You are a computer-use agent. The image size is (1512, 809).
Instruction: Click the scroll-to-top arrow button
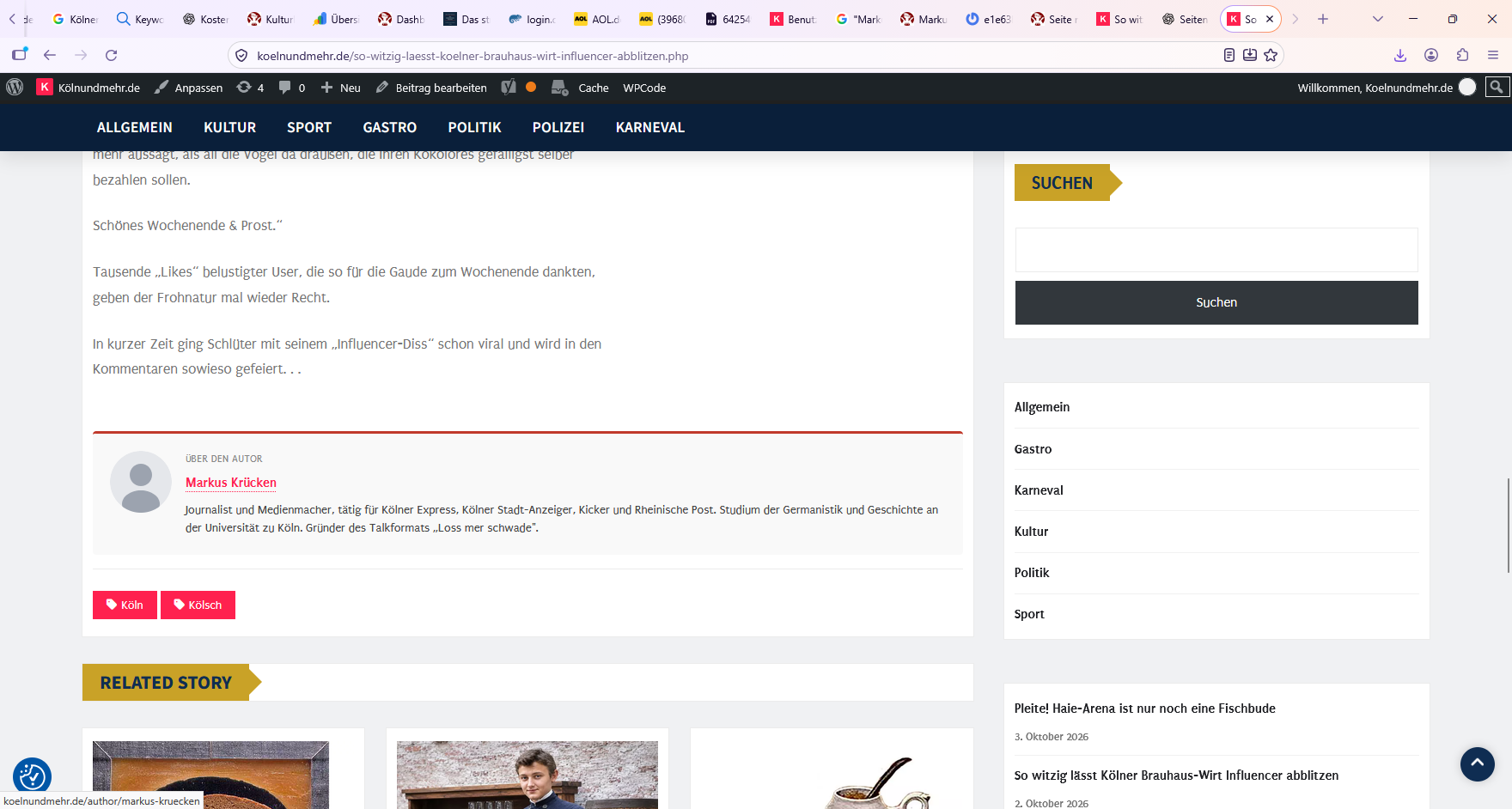coord(1478,763)
